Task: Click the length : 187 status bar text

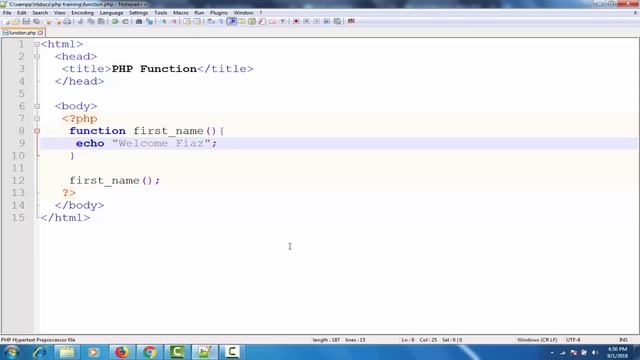Action: tap(326, 340)
